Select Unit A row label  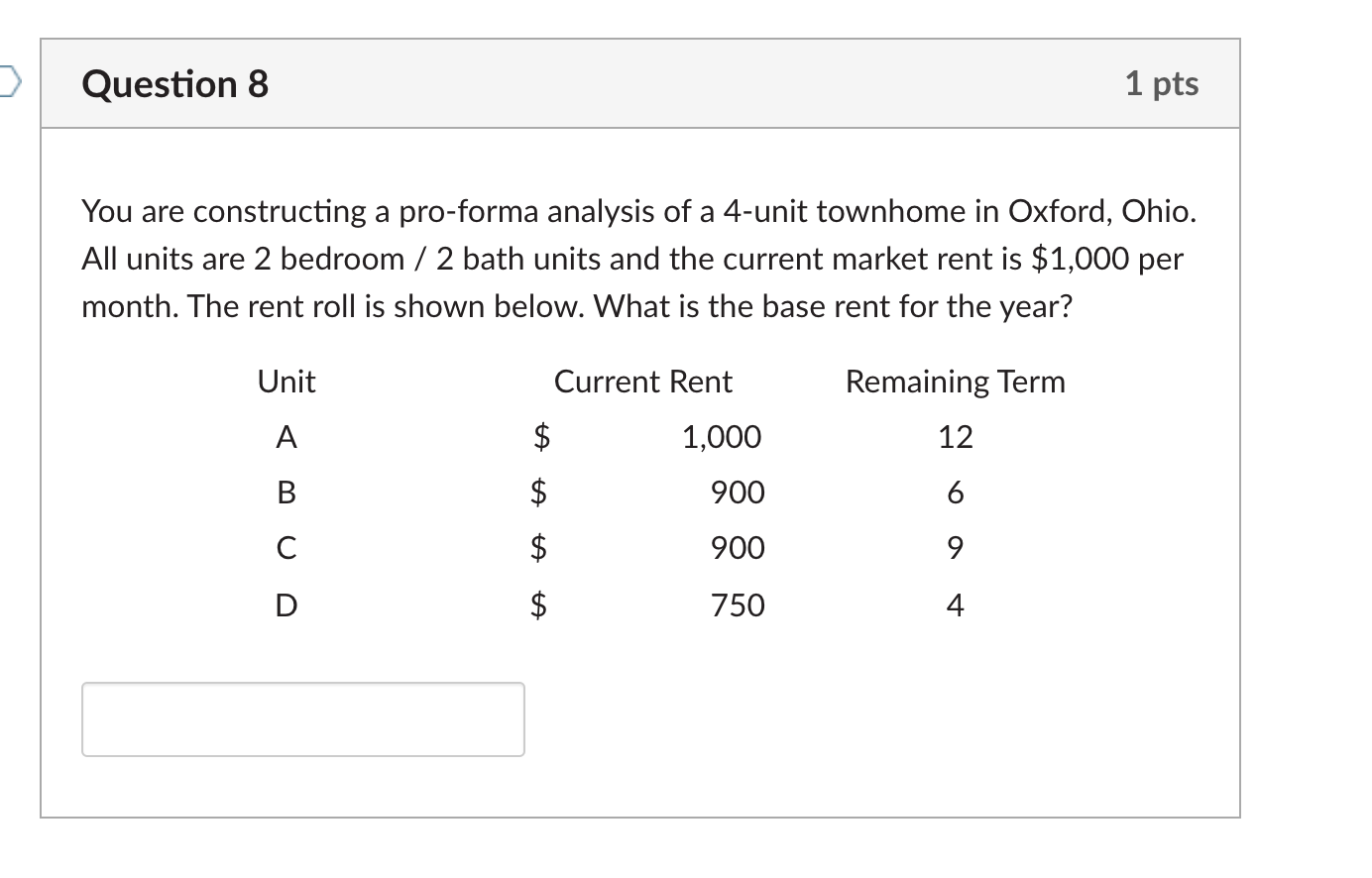[286, 437]
